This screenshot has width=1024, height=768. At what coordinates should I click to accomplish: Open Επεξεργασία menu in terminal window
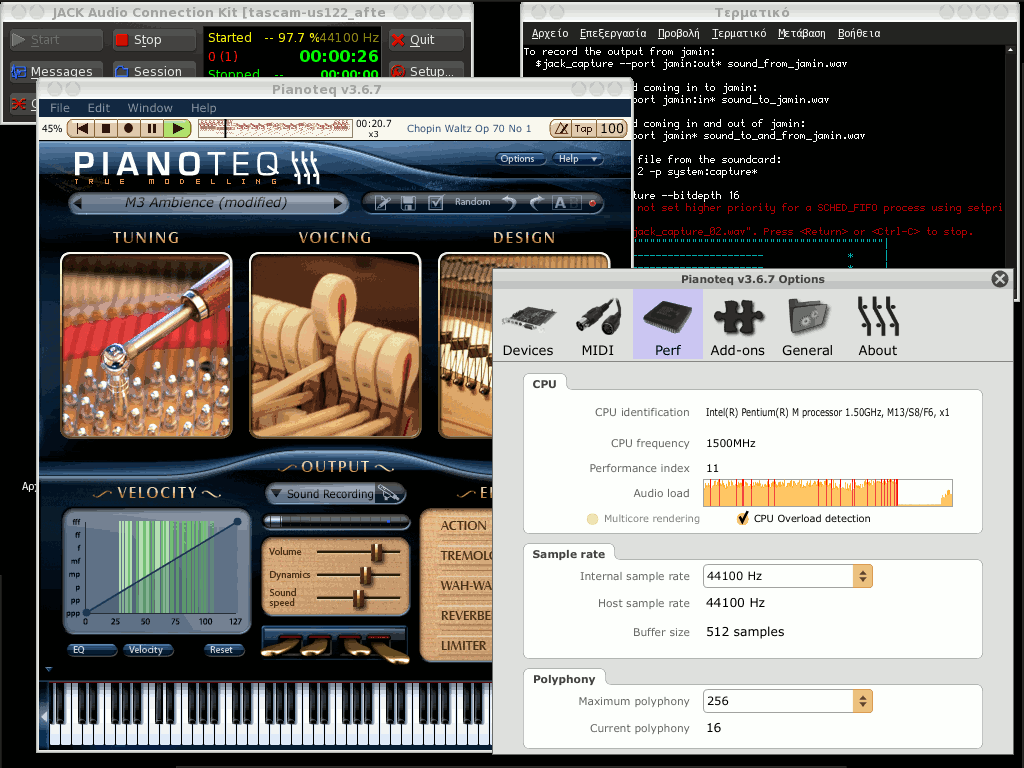pyautogui.click(x=613, y=33)
